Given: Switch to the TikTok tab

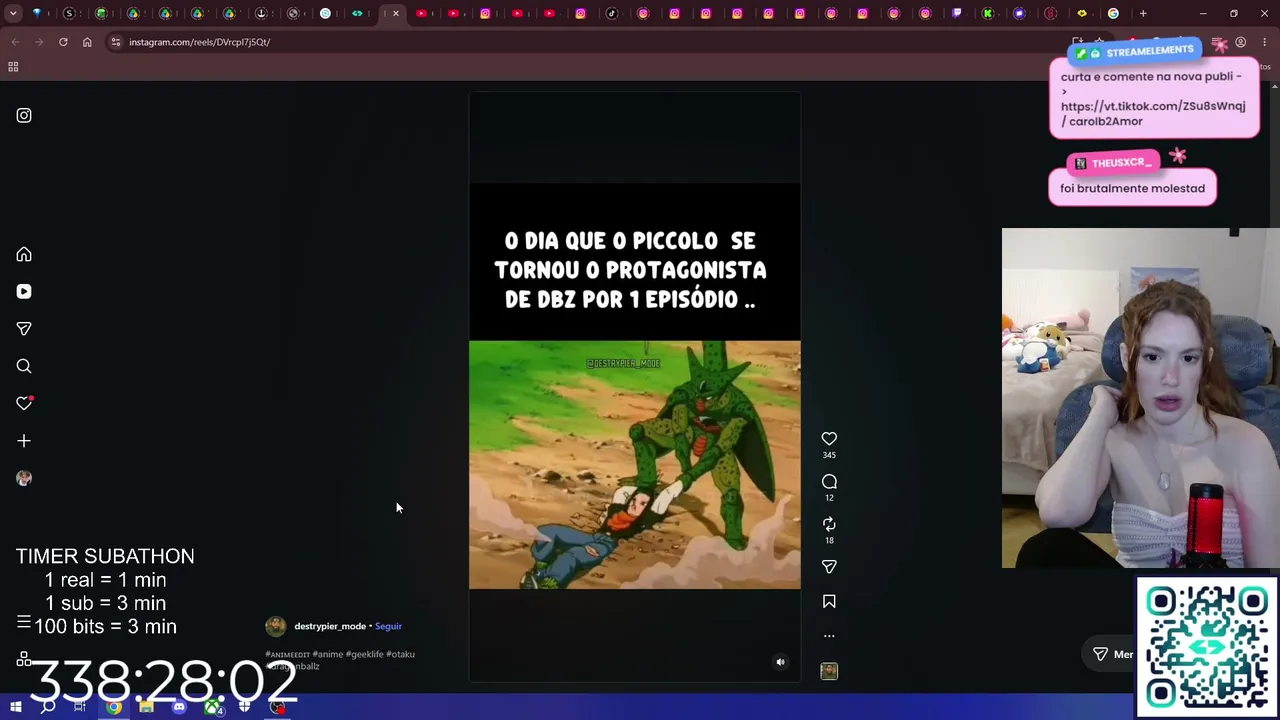Looking at the screenshot, I should pyautogui.click(x=612, y=14).
